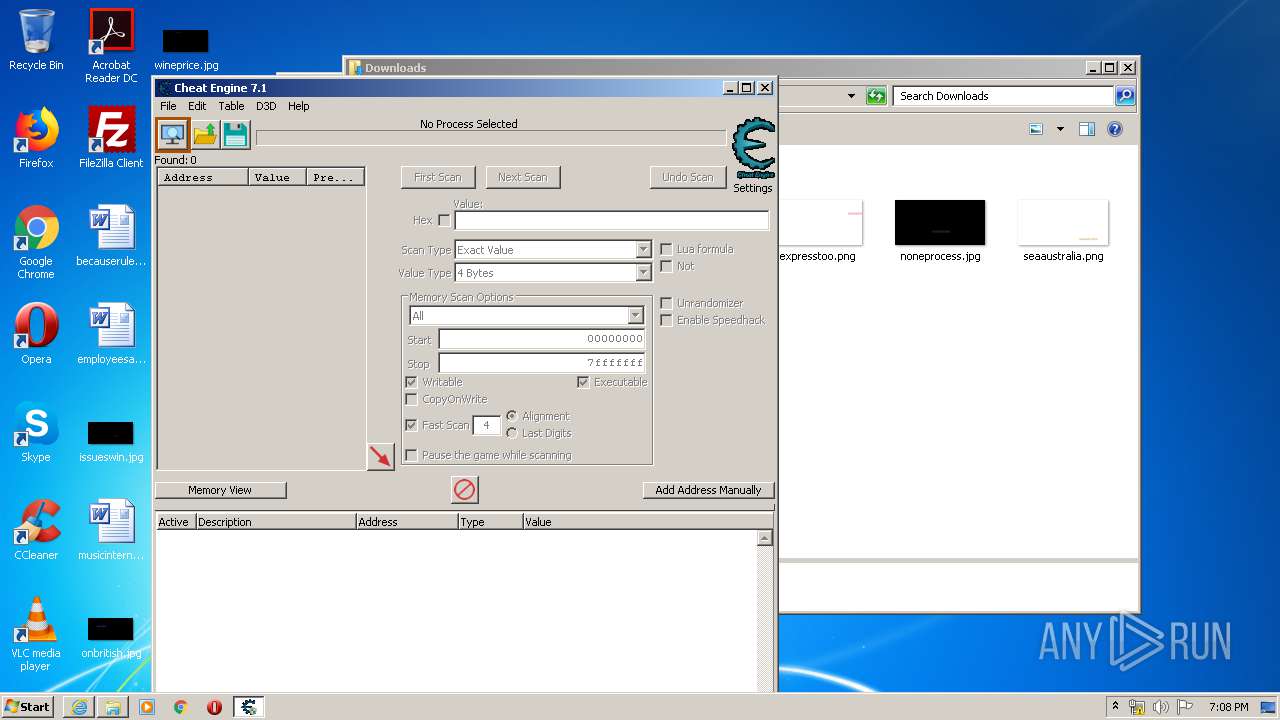Image resolution: width=1280 pixels, height=720 pixels.
Task: Click the Chrome taskbar icon
Action: coord(181,707)
